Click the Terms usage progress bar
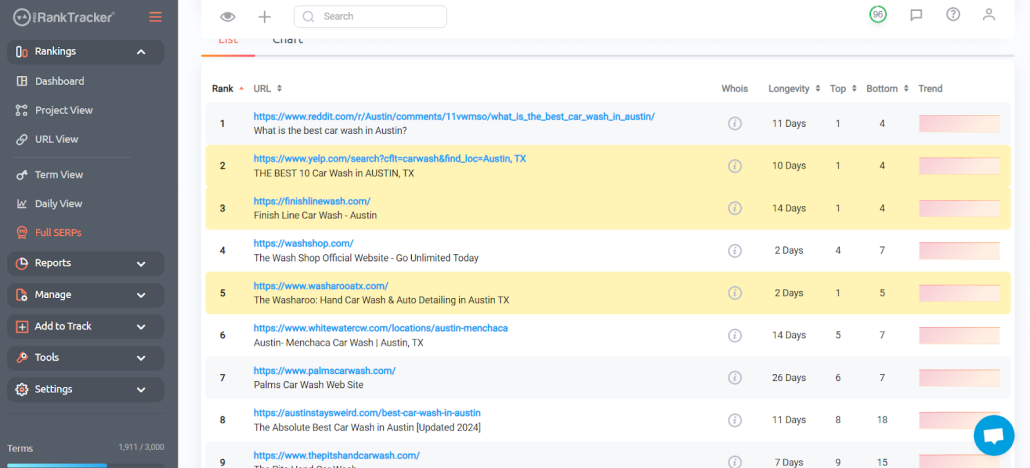 [x=85, y=465]
